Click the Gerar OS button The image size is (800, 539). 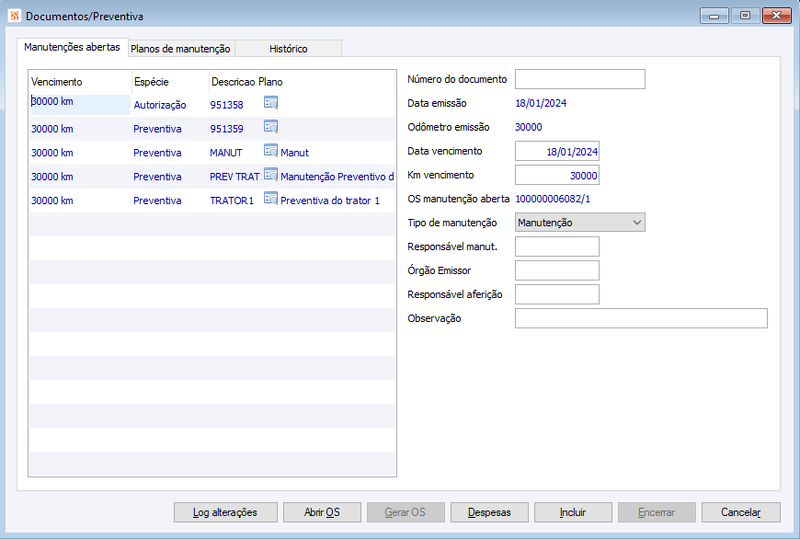pos(406,512)
